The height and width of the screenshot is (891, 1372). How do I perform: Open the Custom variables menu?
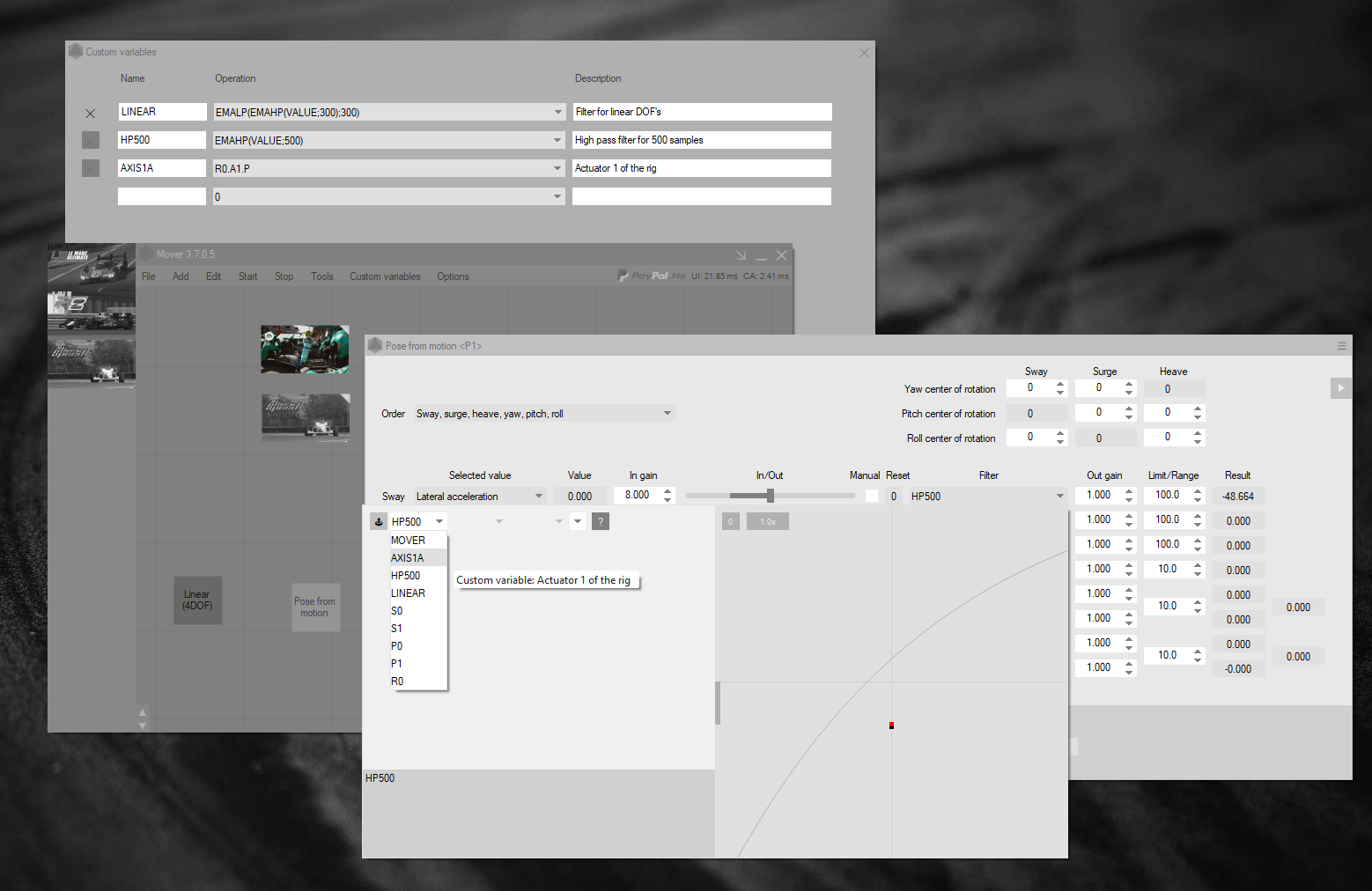385,276
